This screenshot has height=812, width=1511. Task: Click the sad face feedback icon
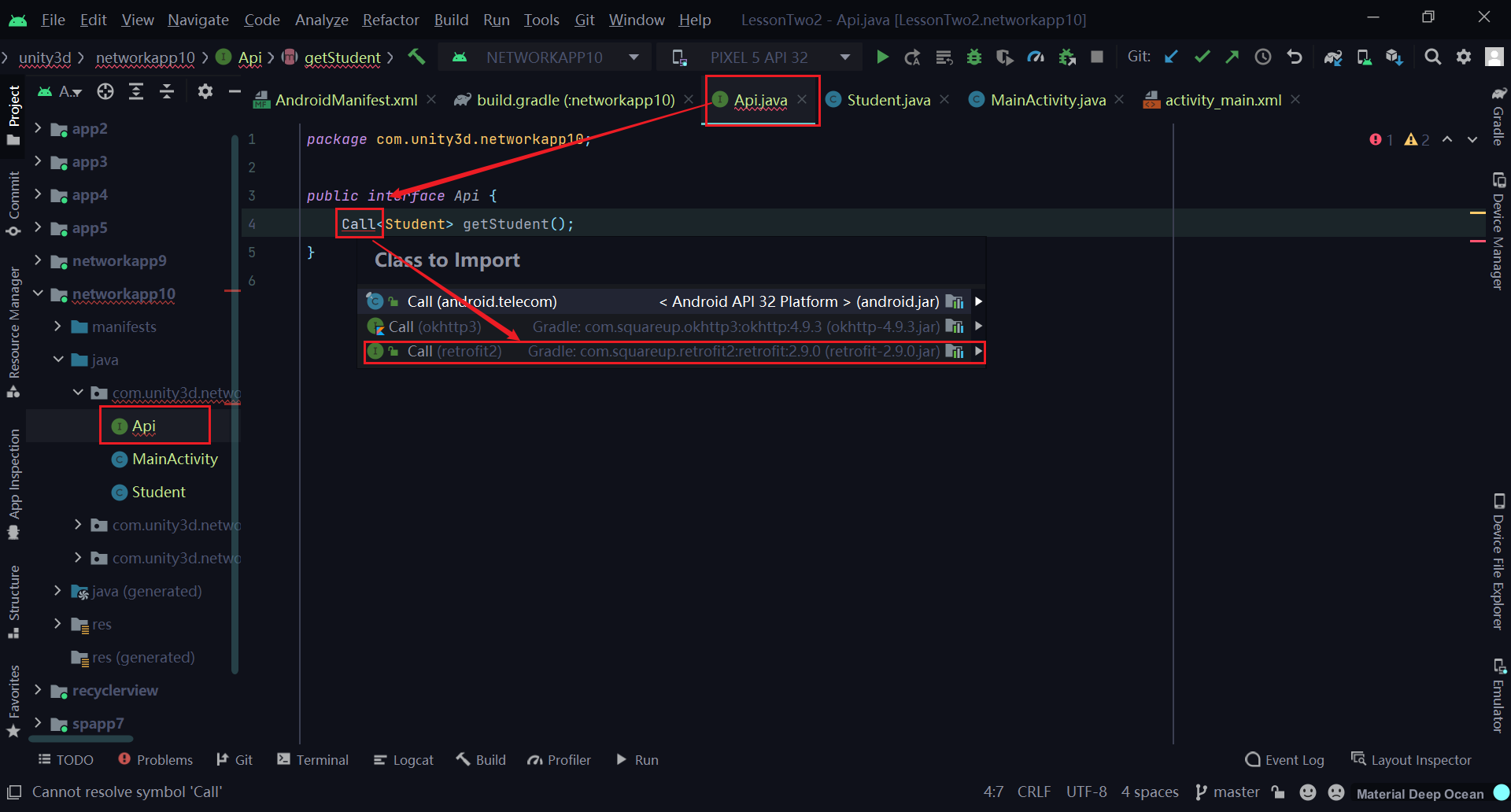coord(1336,792)
